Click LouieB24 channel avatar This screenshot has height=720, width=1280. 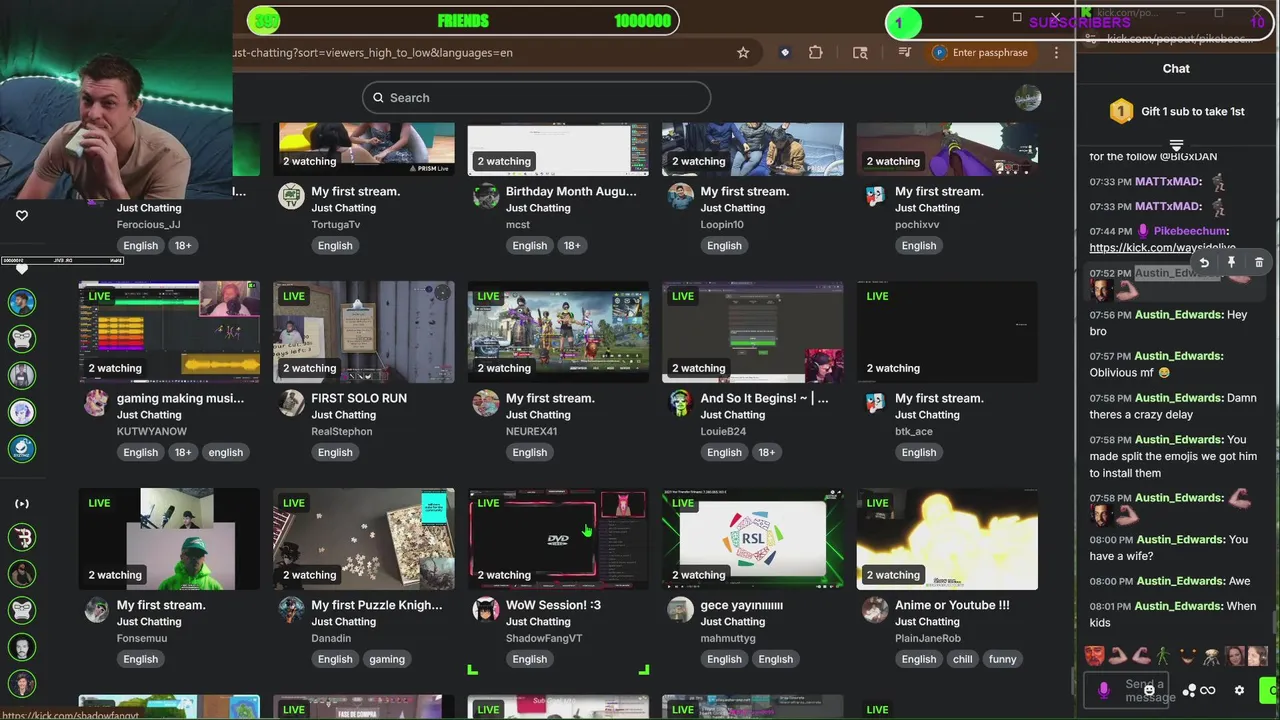point(680,403)
